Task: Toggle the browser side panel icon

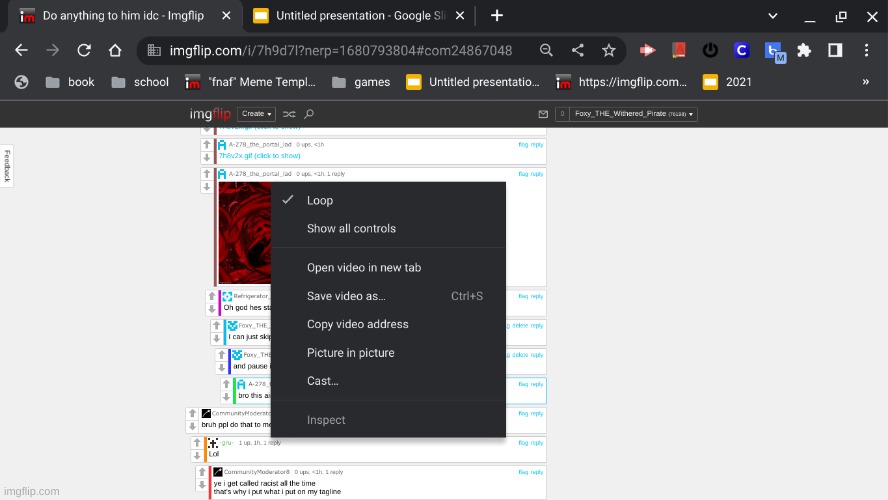Action: pyautogui.click(x=835, y=50)
